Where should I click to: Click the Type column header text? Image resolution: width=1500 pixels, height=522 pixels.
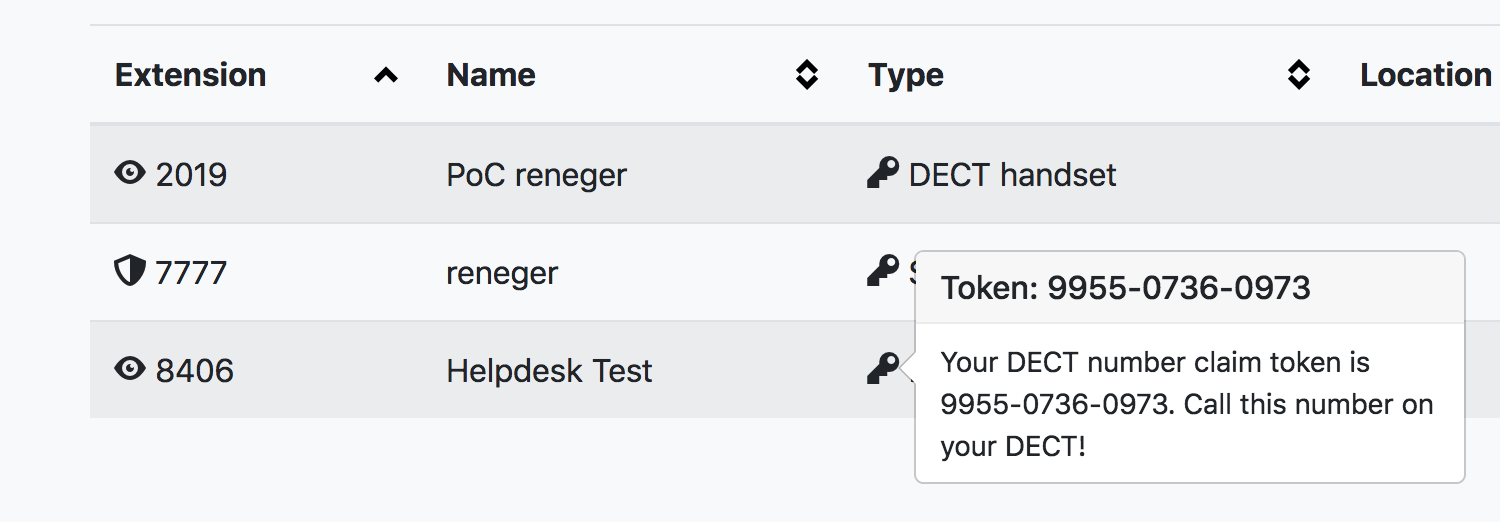click(x=906, y=75)
